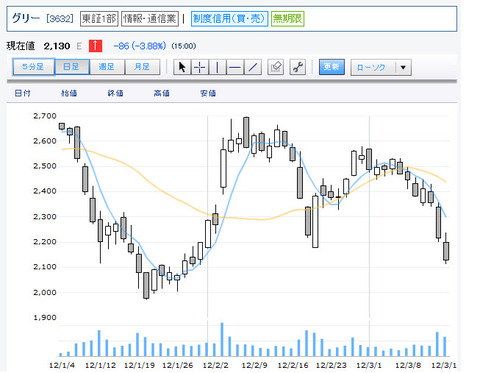
Task: Switch to 日足 daily chart
Action: pos(72,67)
